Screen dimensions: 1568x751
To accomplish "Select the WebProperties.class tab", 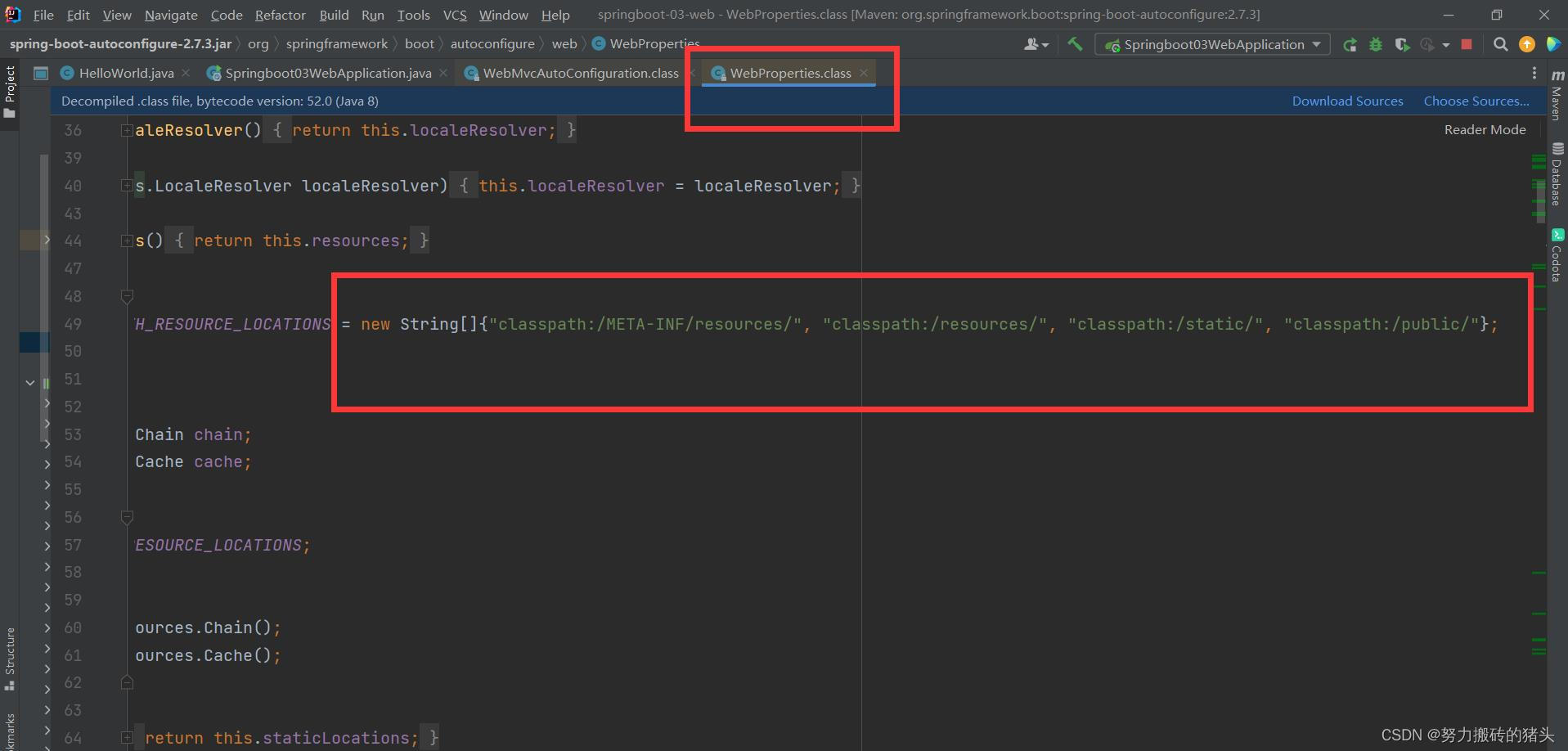I will pyautogui.click(x=790, y=73).
